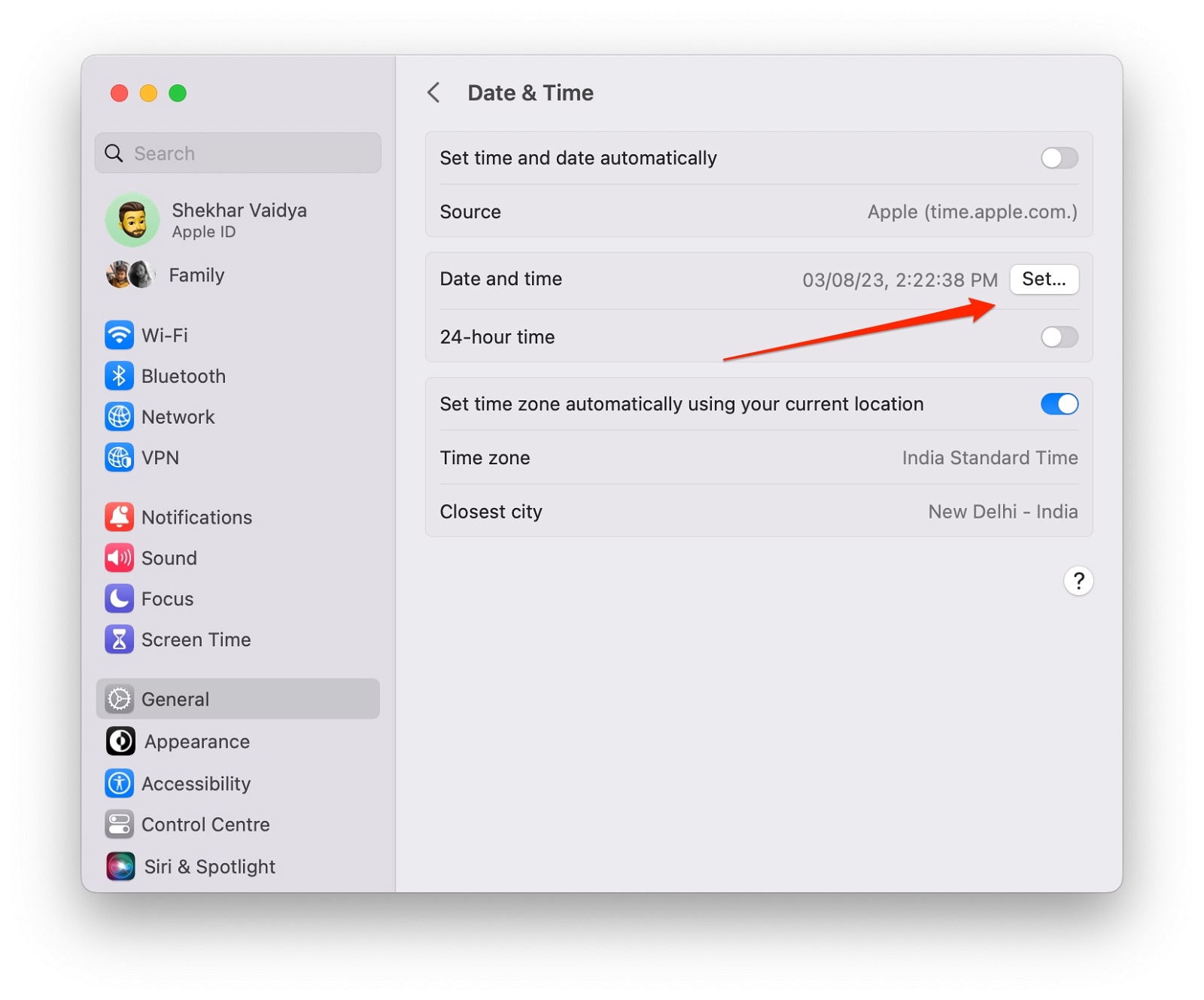Select Control Centre label

pos(205,824)
